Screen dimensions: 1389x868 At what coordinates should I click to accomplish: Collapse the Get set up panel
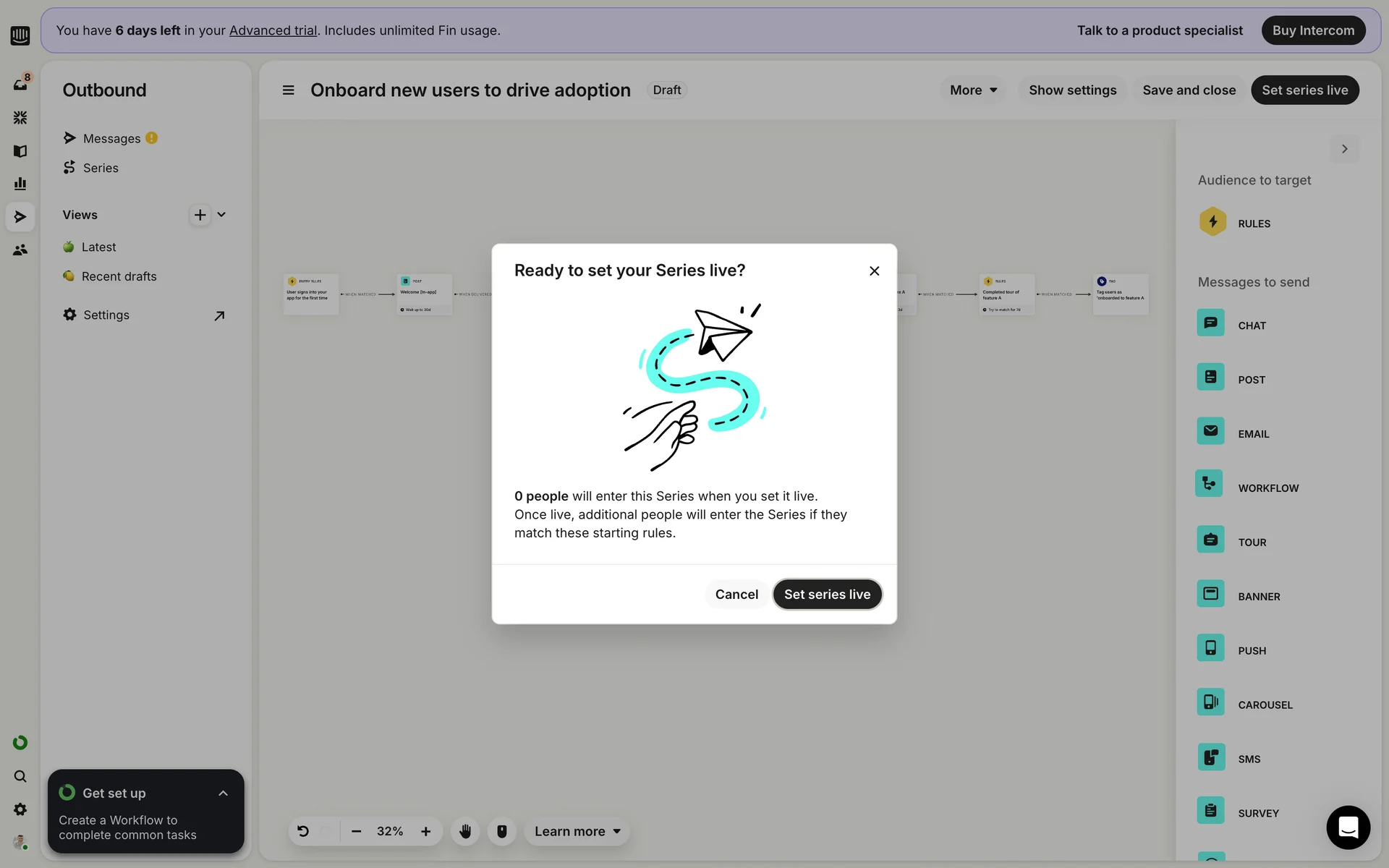click(x=223, y=793)
